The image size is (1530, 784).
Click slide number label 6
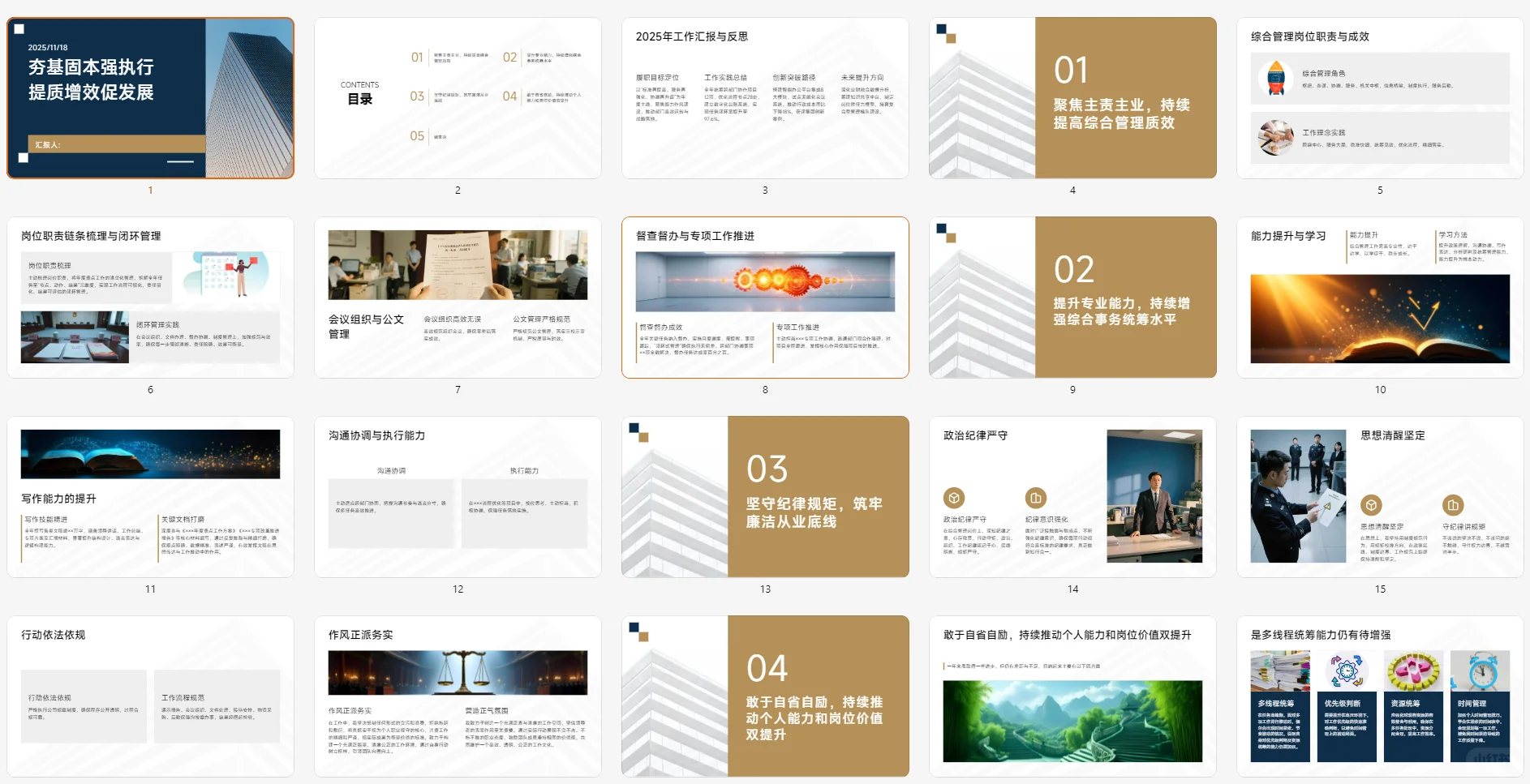coord(150,390)
